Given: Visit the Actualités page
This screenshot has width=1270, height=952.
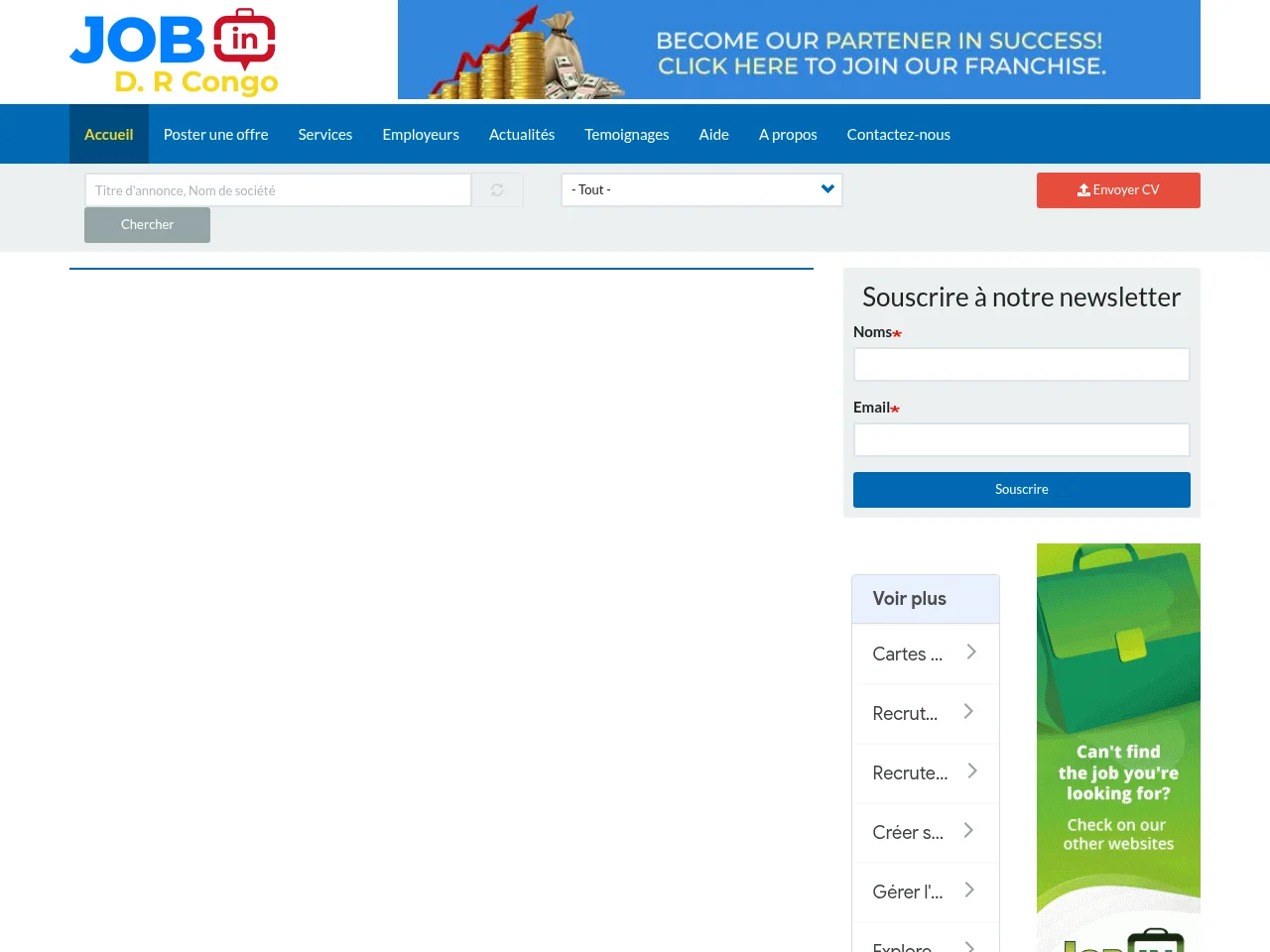Looking at the screenshot, I should point(522,134).
